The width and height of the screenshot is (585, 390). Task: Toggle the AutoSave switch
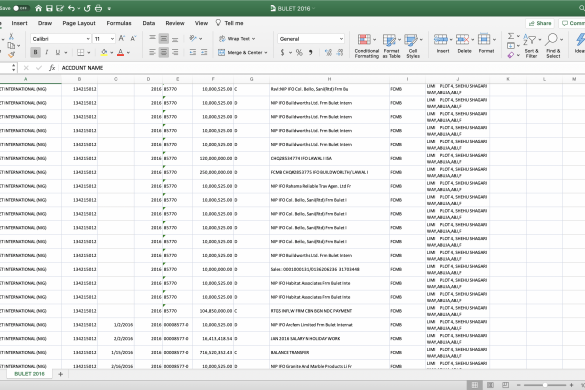tap(20, 8)
